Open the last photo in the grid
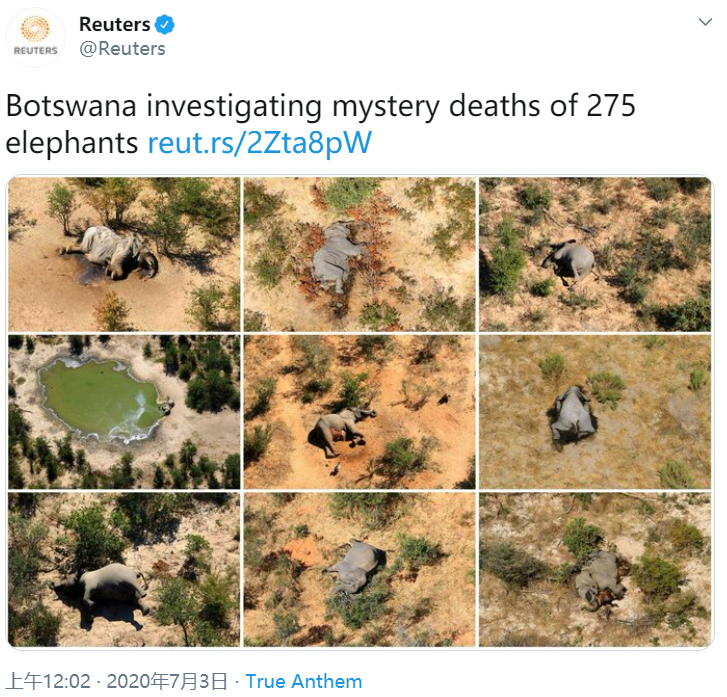Image resolution: width=727 pixels, height=697 pixels. point(594,569)
